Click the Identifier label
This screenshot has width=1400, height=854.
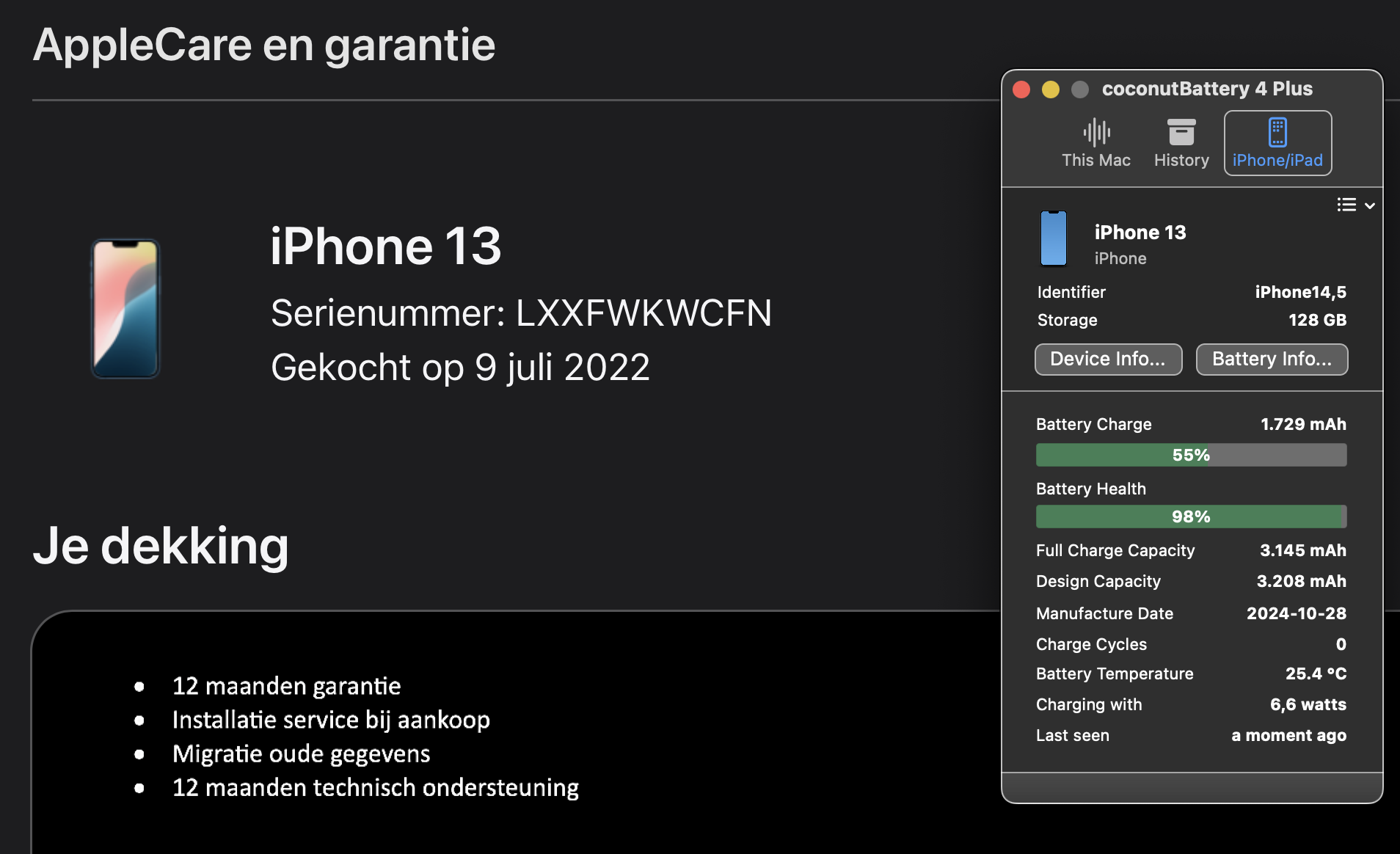click(1071, 292)
